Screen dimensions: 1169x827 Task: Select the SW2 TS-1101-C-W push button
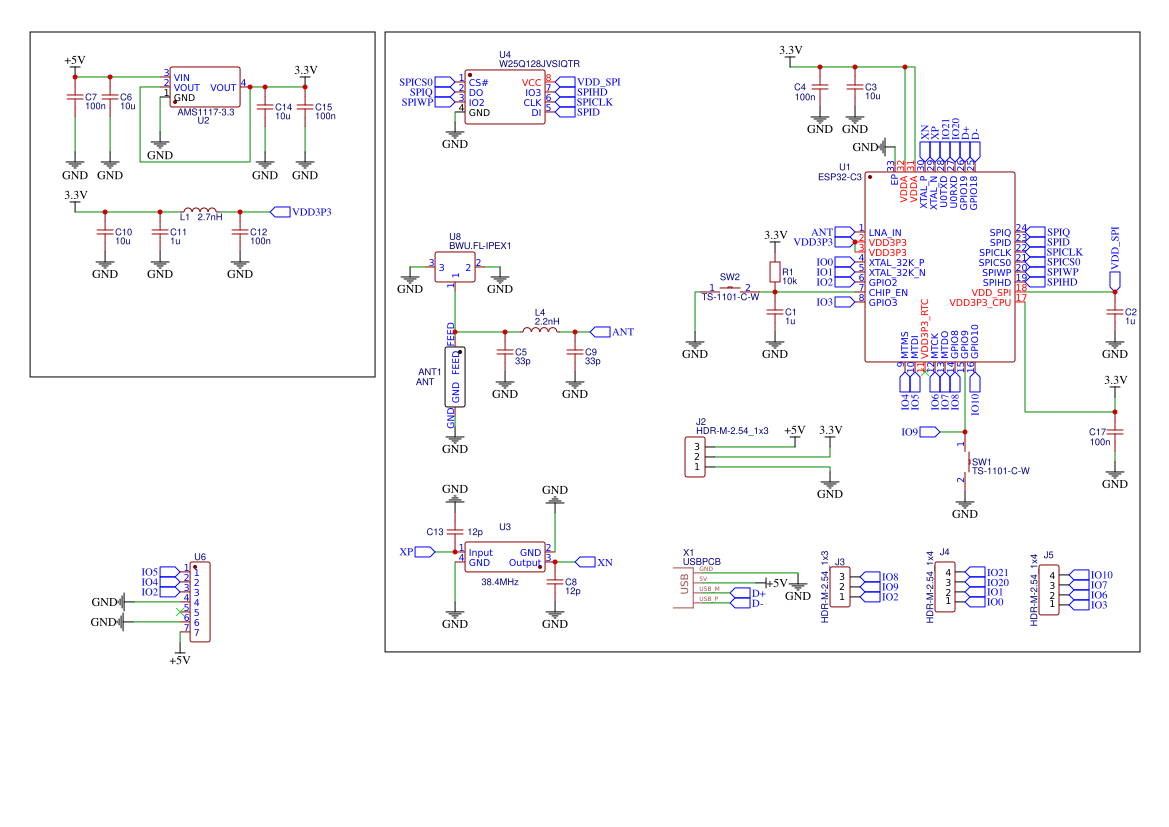click(730, 290)
